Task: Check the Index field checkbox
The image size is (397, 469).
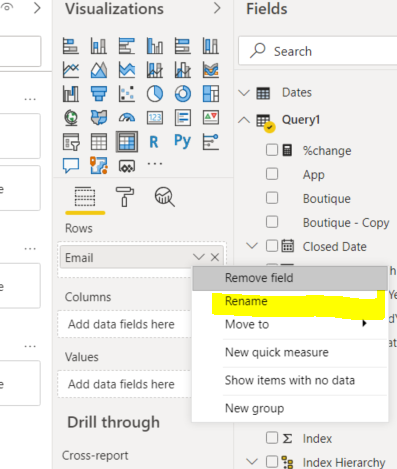Action: pos(272,438)
